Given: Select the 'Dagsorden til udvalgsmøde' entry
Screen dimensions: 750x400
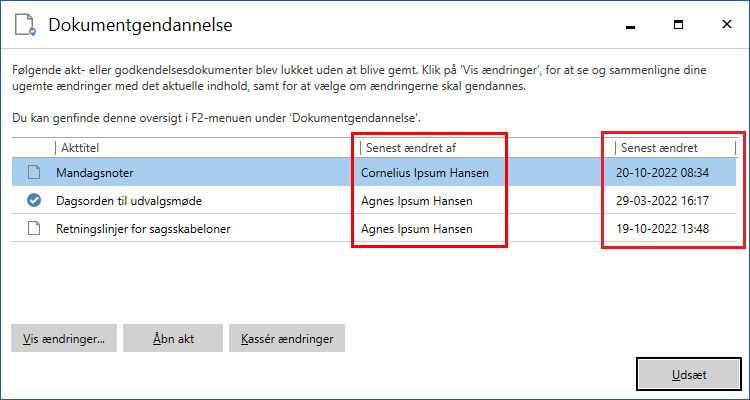Looking at the screenshot, I should pyautogui.click(x=129, y=201).
